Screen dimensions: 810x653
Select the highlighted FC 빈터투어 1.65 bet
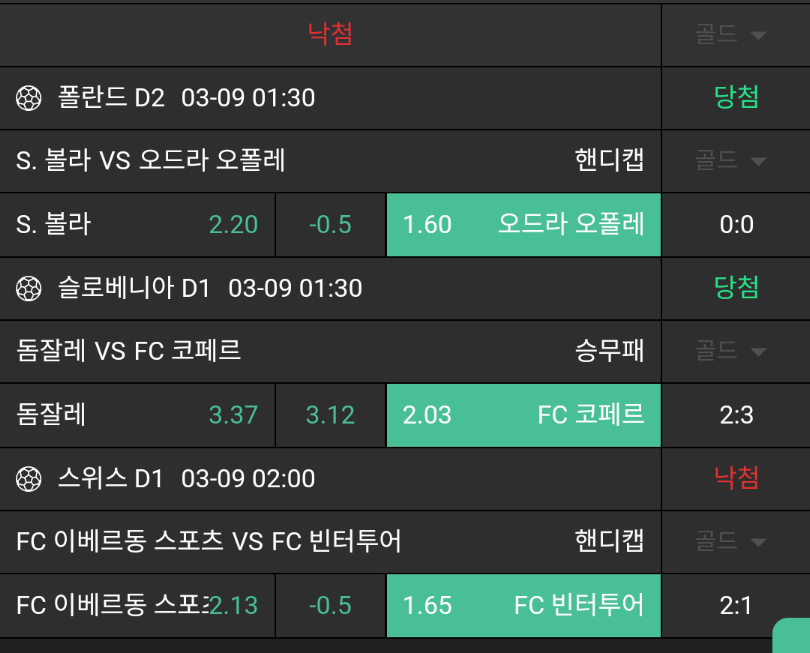(523, 605)
